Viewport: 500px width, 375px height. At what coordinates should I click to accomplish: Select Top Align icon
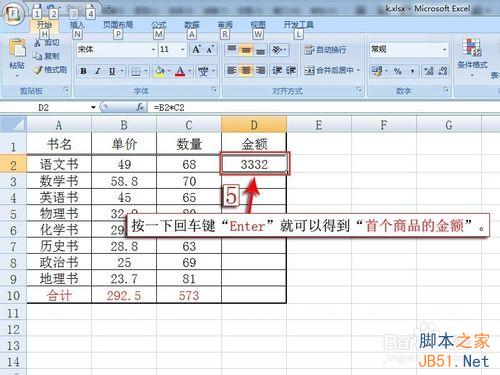[x=231, y=50]
